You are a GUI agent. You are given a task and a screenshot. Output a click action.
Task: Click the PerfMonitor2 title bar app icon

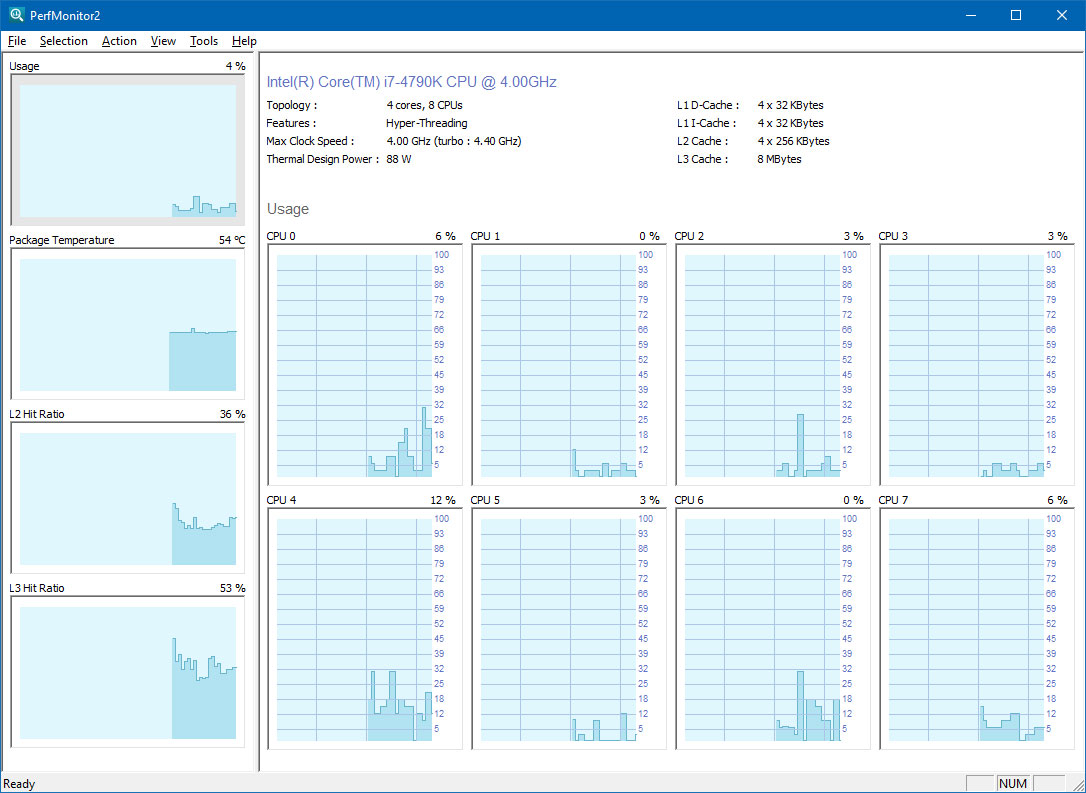click(x=16, y=15)
